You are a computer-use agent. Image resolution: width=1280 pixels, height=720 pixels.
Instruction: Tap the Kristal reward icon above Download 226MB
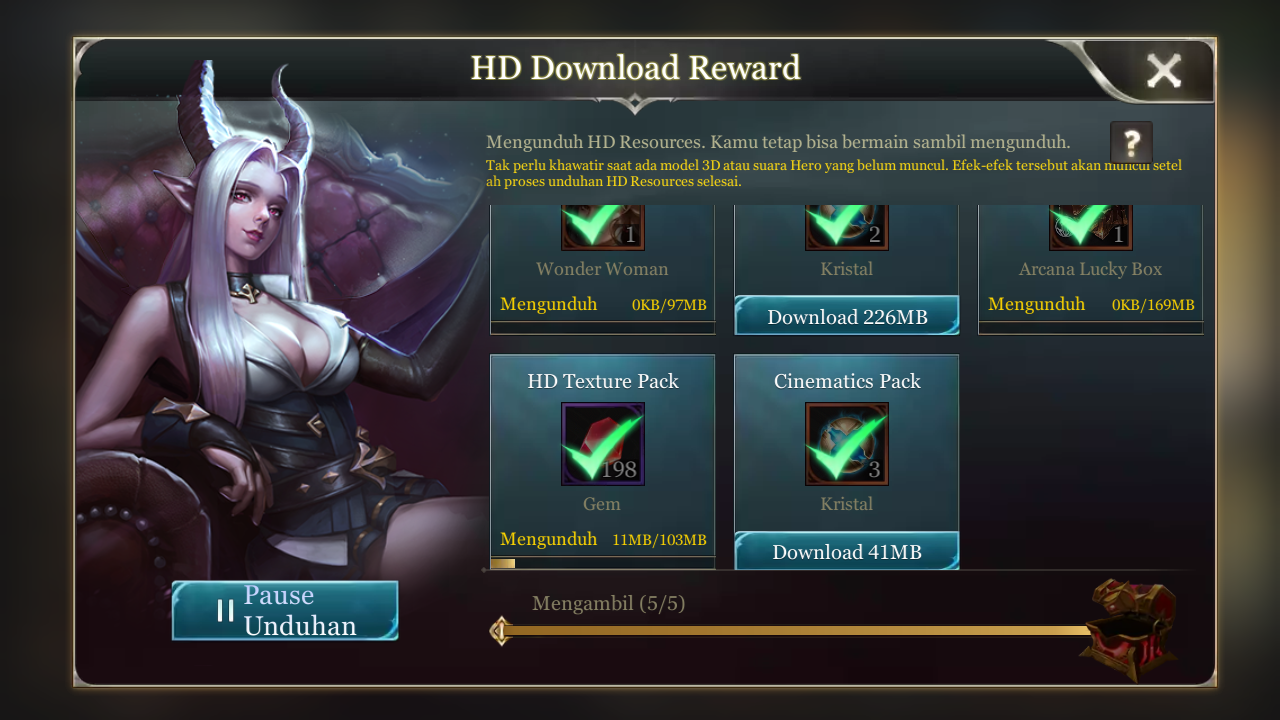[847, 227]
